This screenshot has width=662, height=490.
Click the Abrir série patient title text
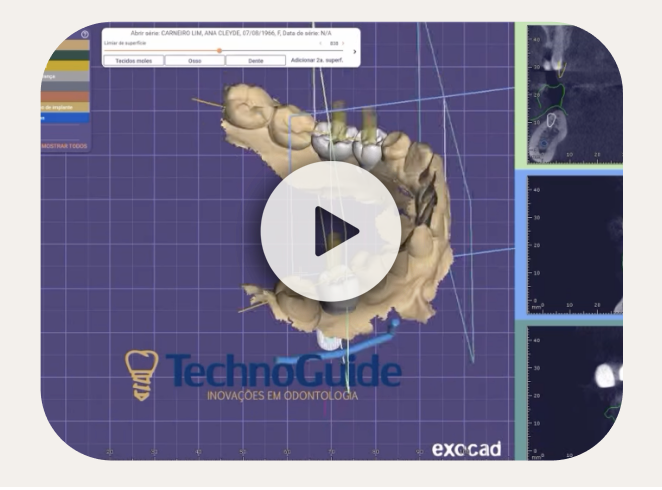click(231, 33)
